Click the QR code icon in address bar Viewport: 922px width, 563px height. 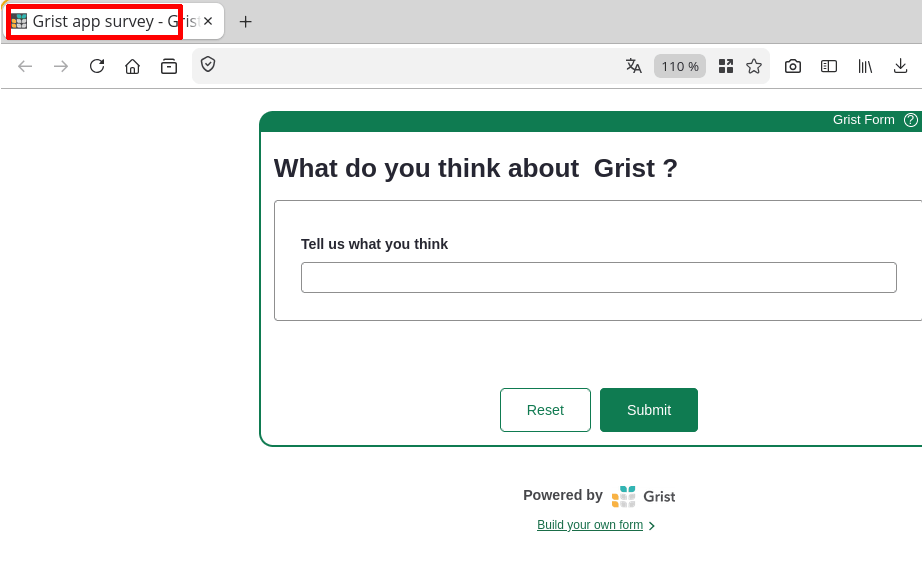click(726, 66)
